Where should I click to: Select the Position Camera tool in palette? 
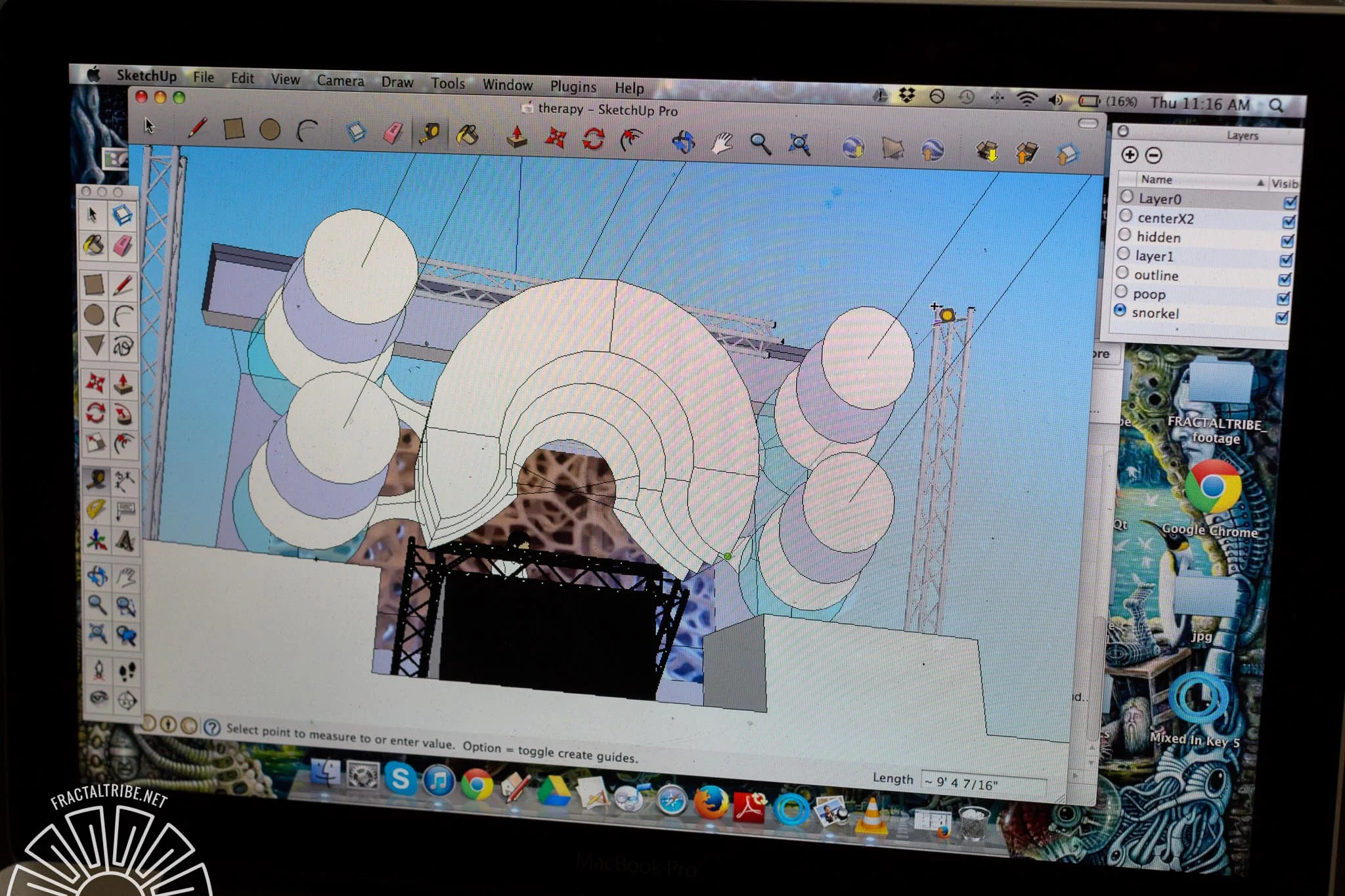pos(99,670)
